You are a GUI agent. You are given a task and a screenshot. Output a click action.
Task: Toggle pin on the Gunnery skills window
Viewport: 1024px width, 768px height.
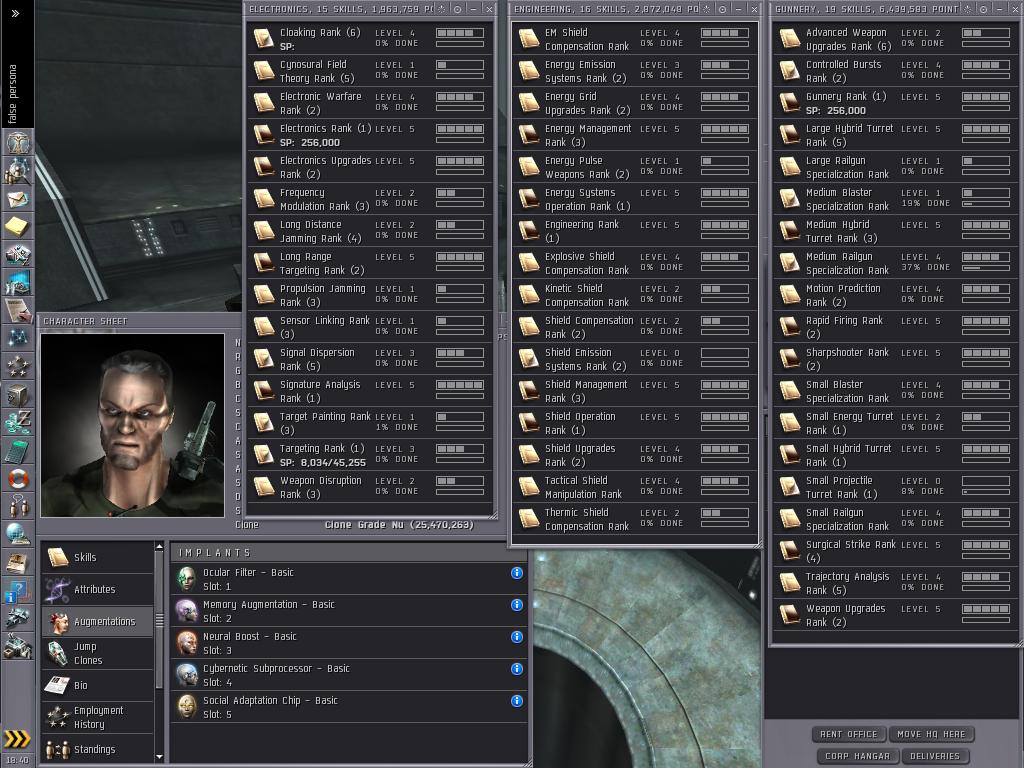[x=968, y=9]
